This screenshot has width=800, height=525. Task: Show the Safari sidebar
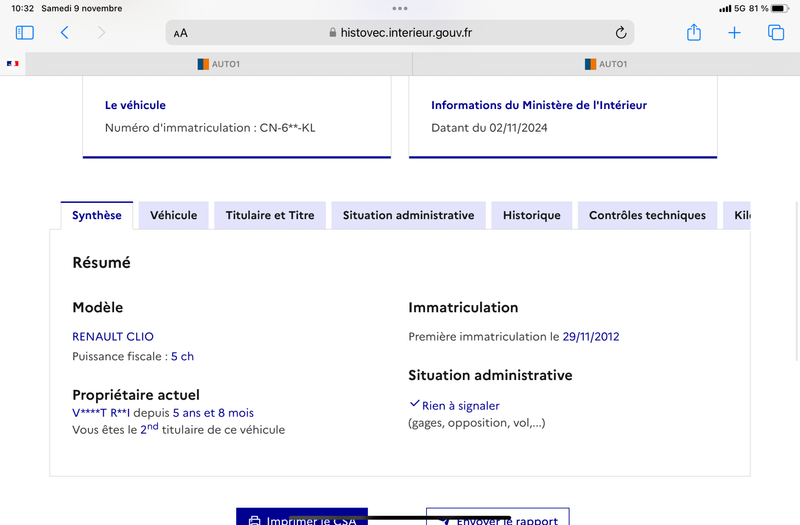pos(24,33)
